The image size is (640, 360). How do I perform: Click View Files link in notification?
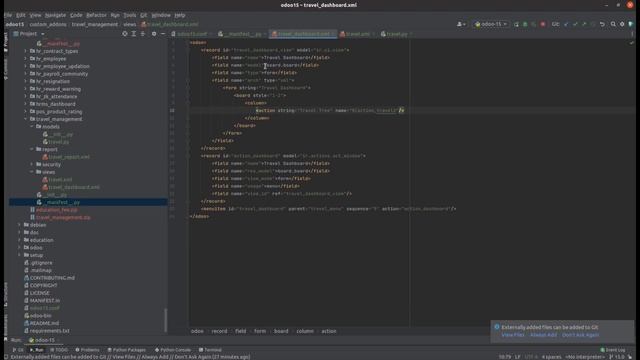tap(513, 335)
